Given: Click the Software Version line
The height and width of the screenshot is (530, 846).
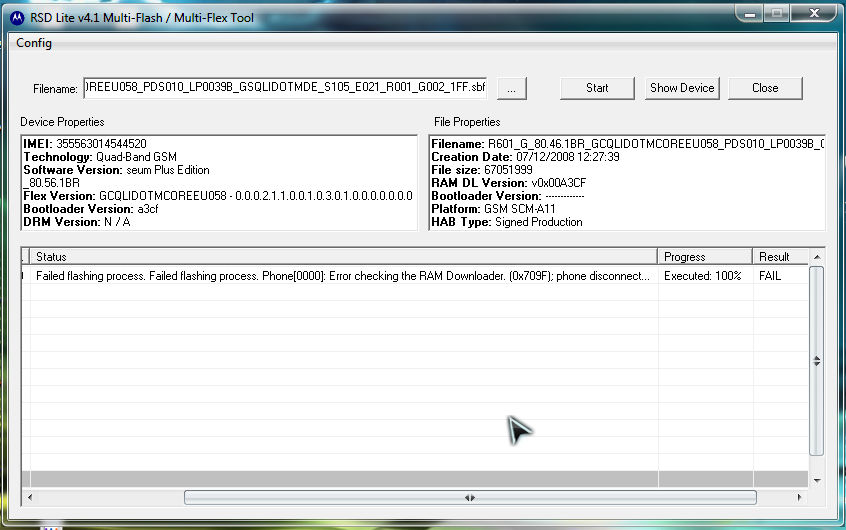Looking at the screenshot, I should pos(117,170).
